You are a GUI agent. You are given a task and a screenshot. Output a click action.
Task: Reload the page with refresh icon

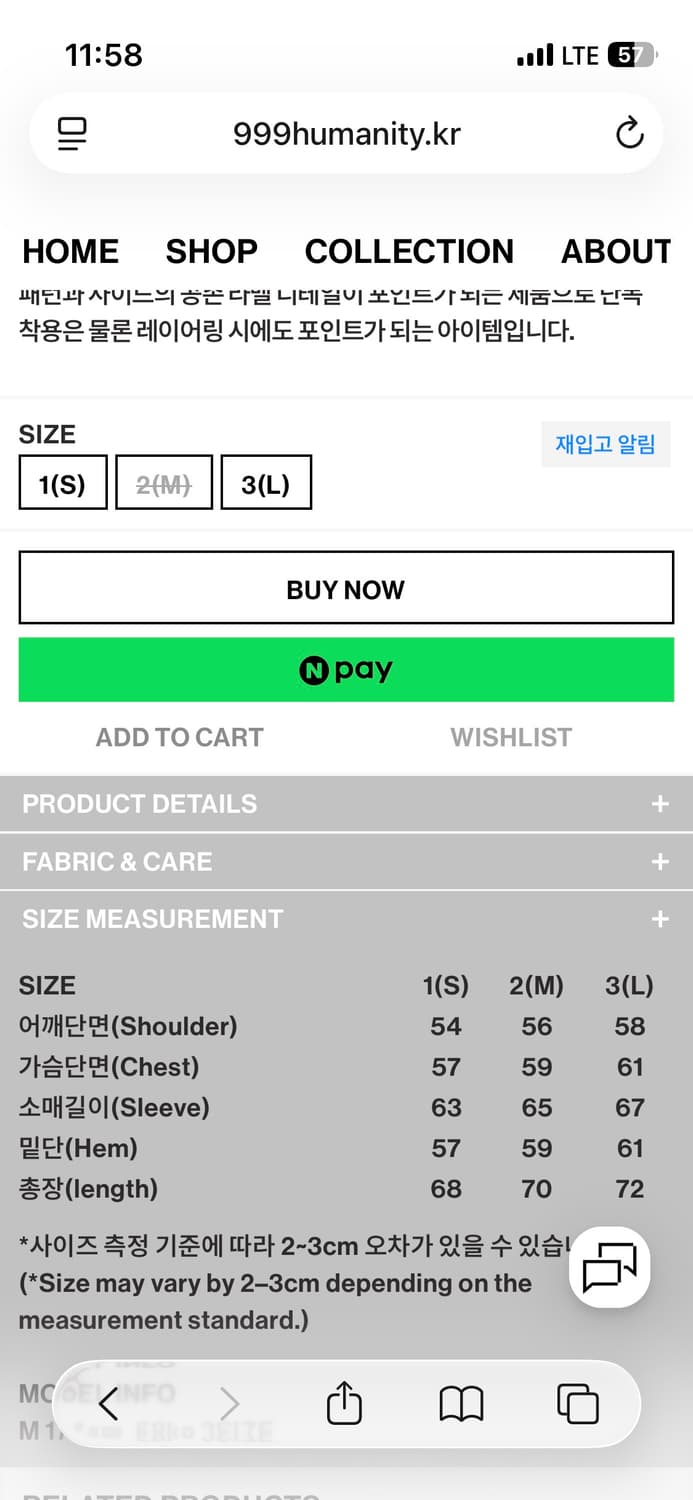point(629,134)
